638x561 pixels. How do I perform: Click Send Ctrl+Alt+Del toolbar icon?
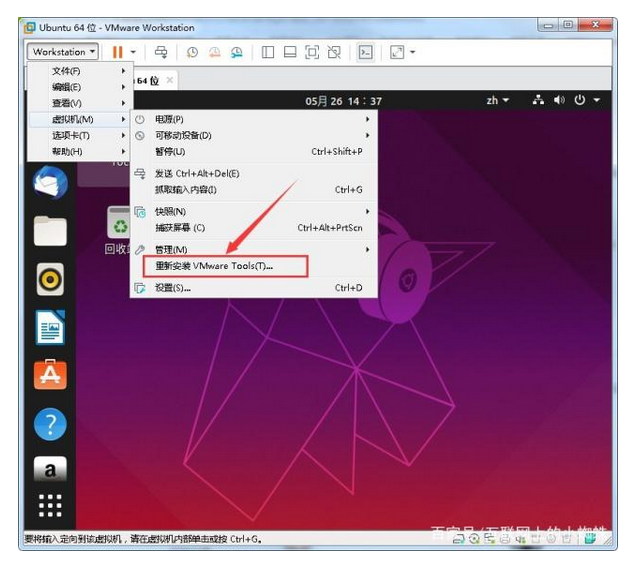[x=161, y=52]
